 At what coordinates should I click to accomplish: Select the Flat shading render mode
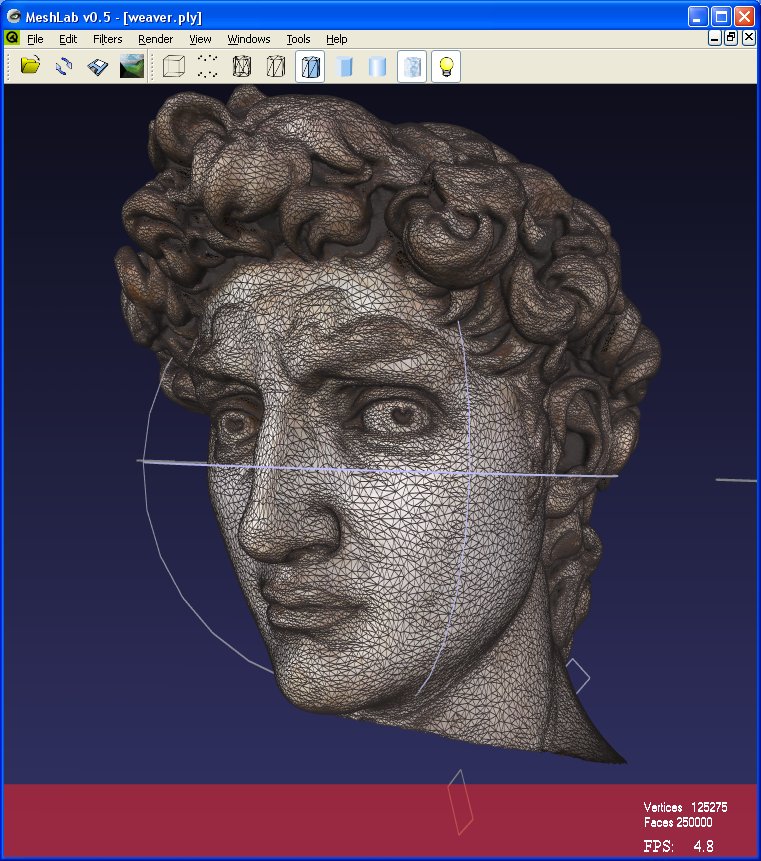pyautogui.click(x=345, y=67)
